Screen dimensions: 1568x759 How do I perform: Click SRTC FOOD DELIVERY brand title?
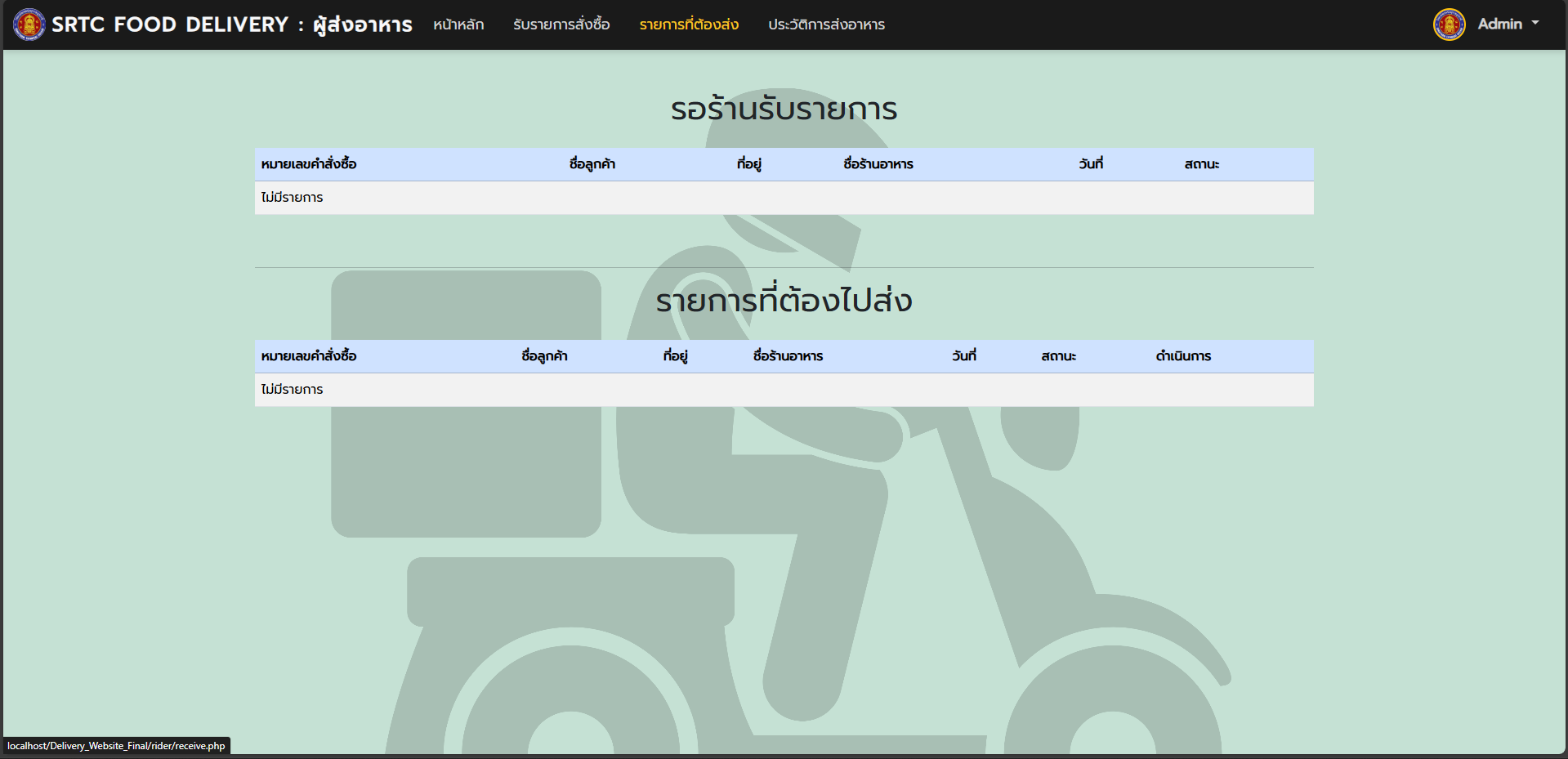coord(231,25)
